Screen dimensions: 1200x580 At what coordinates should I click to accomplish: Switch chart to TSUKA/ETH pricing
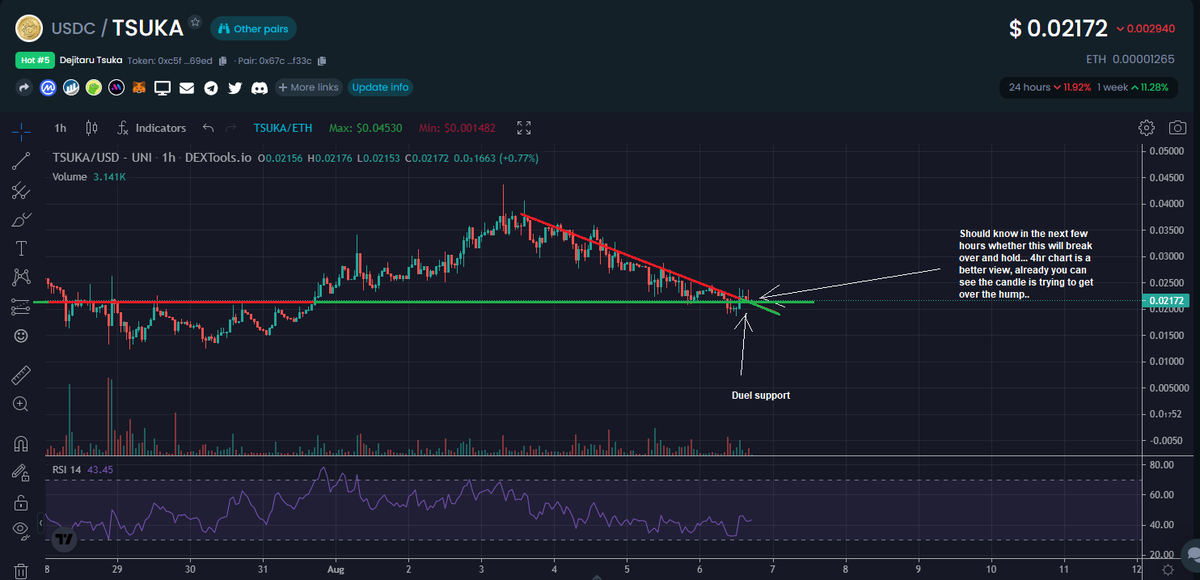click(281, 128)
